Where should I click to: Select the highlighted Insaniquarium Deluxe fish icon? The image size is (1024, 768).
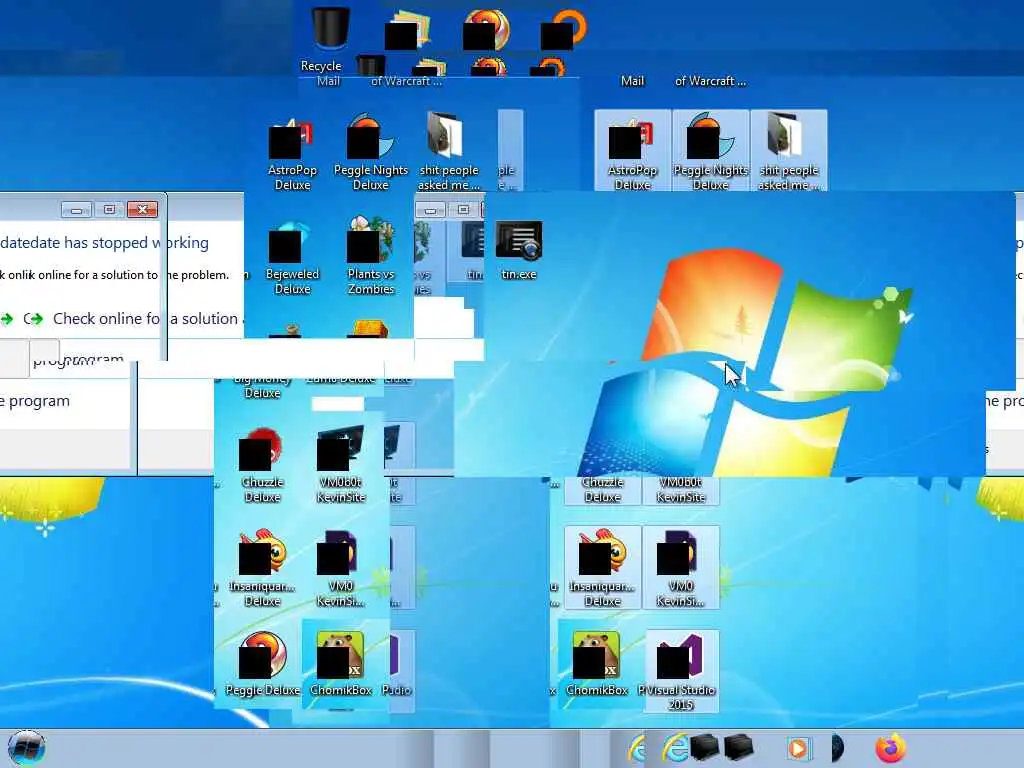[x=602, y=568]
